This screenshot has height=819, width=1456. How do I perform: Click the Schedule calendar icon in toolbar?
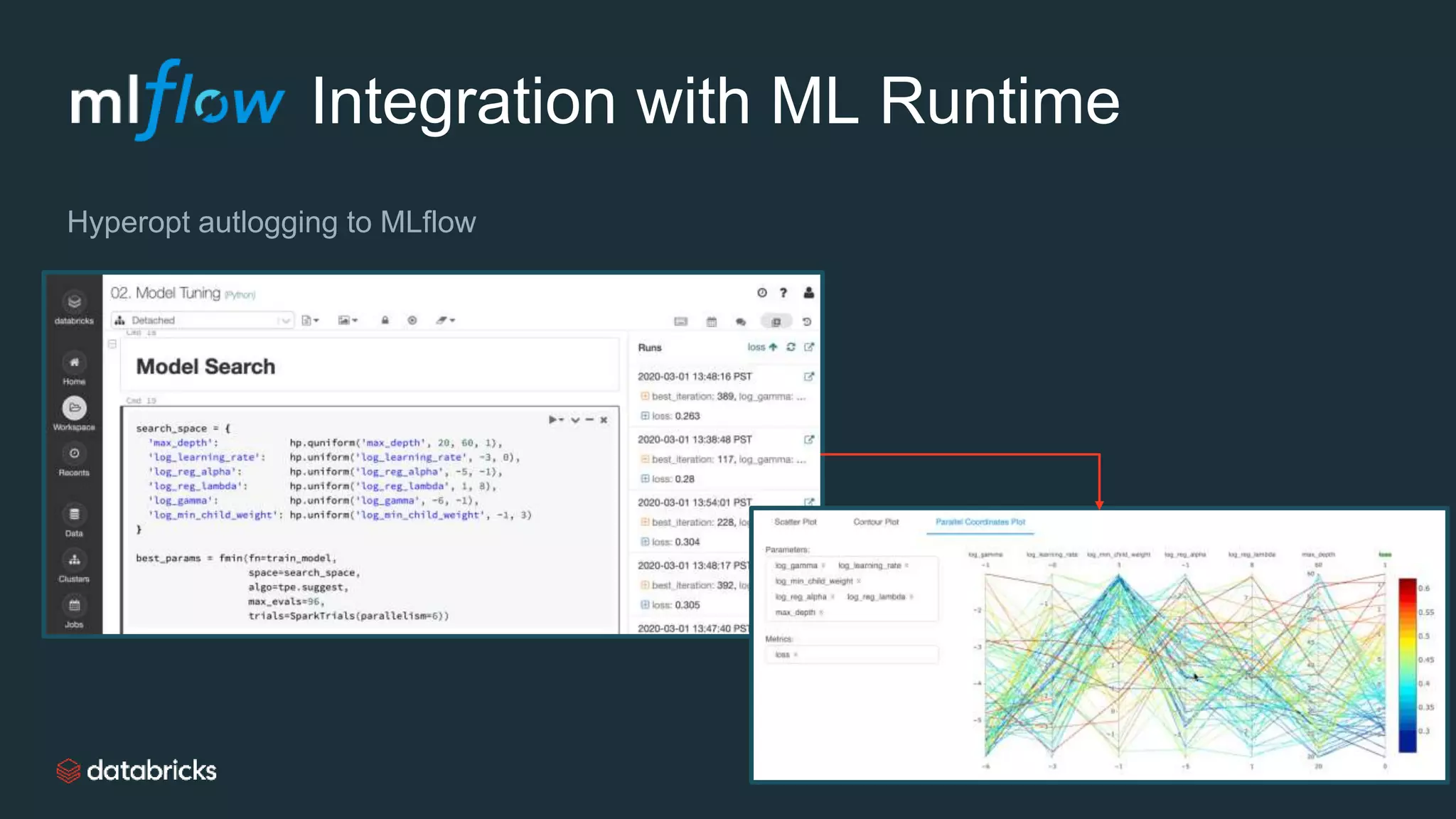click(711, 322)
